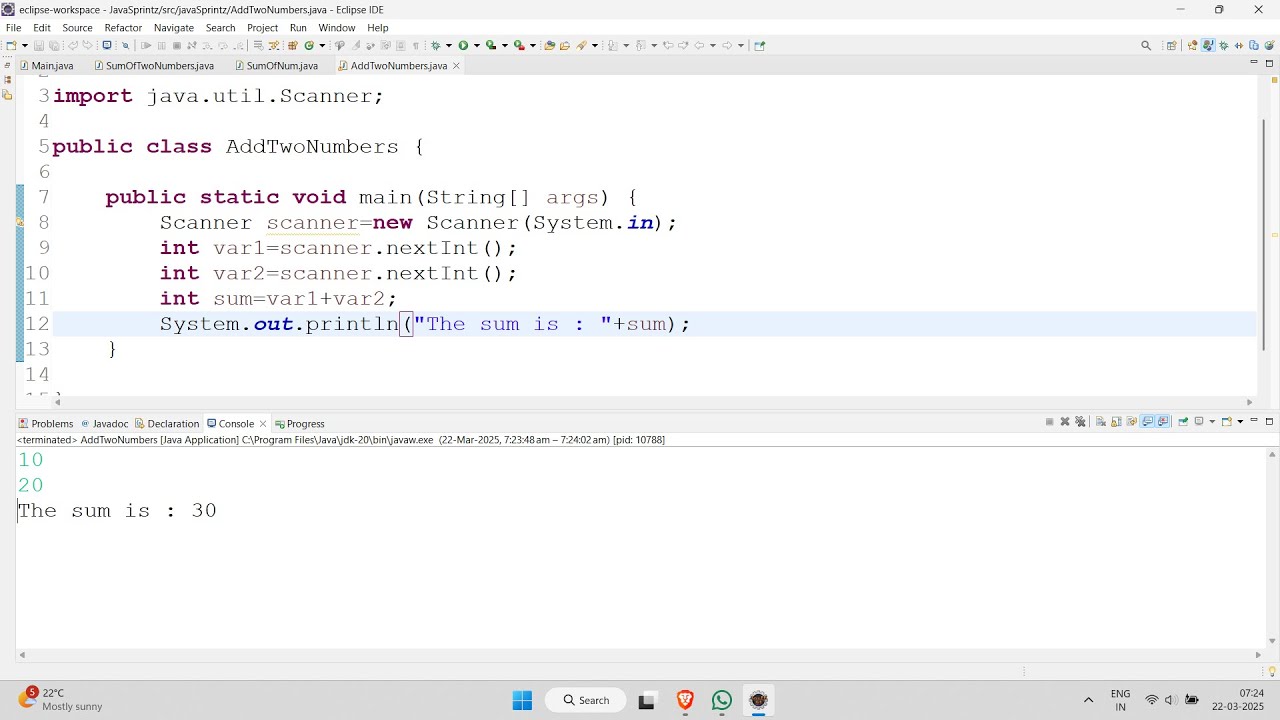Open the Brave browser taskbar icon
Screen dimensions: 1280x720
[x=685, y=700]
